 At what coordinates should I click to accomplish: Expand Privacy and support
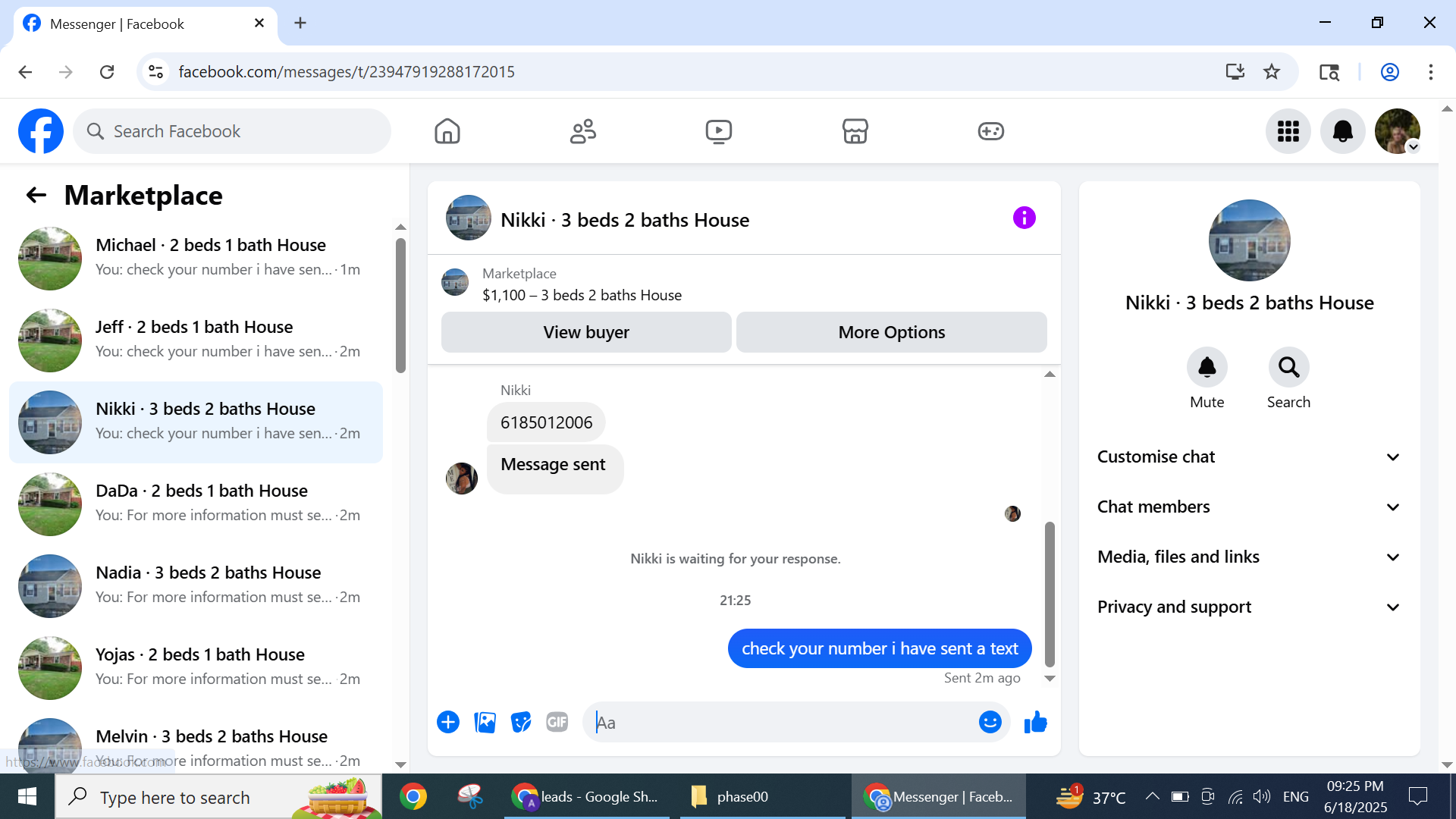tap(1249, 607)
